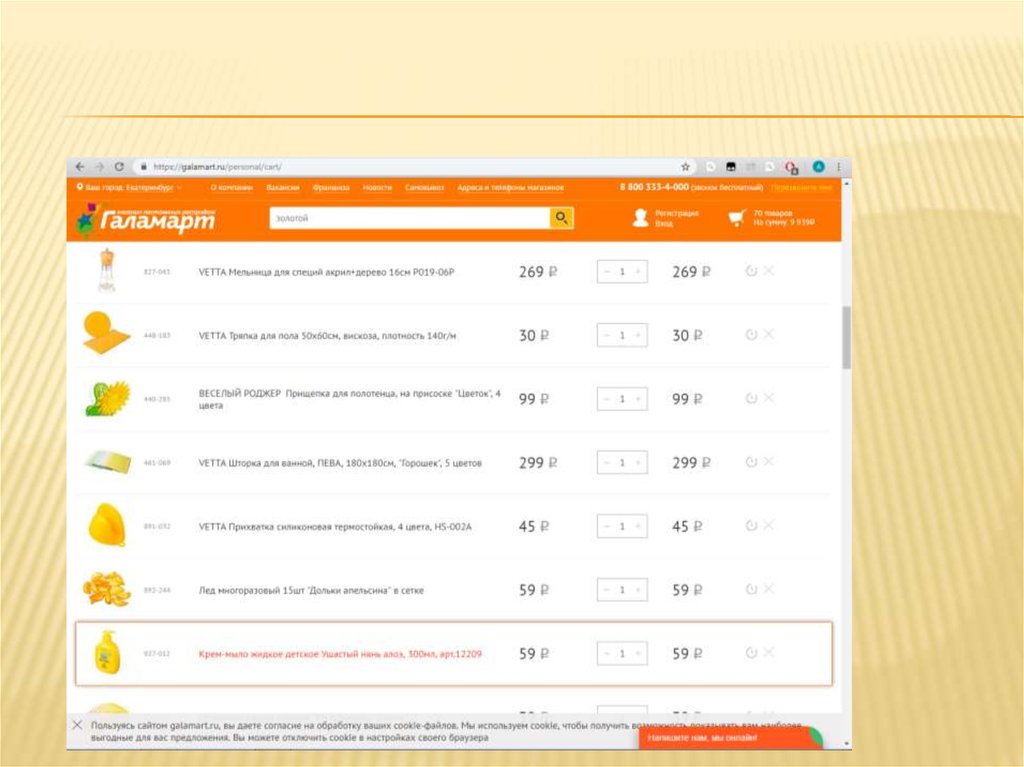Increase quantity of VETTA Мельница для специй

point(638,272)
